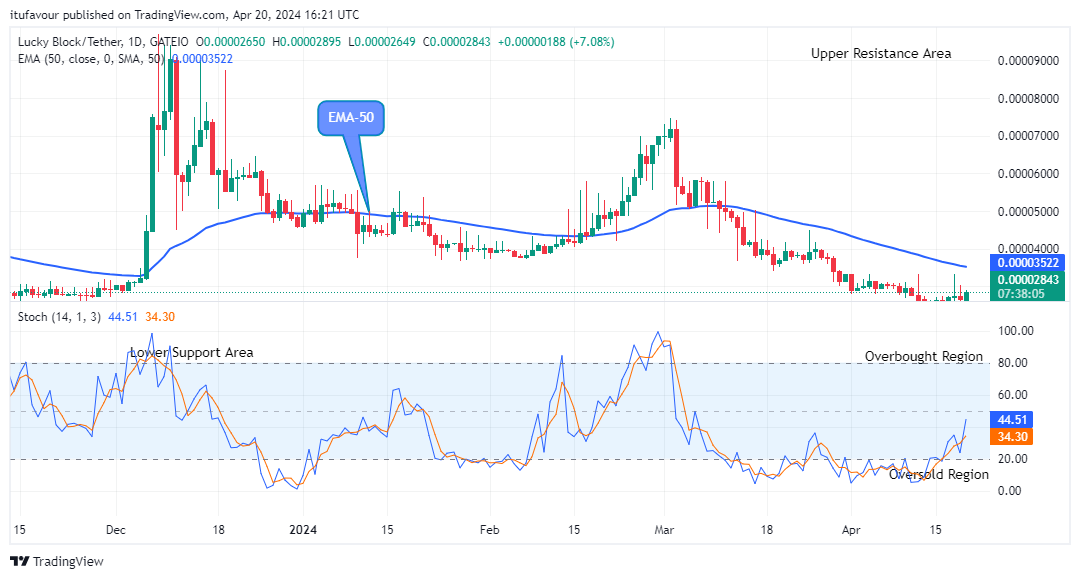
Task: Click the 20.00 stochastic axis label
Action: click(x=1013, y=459)
